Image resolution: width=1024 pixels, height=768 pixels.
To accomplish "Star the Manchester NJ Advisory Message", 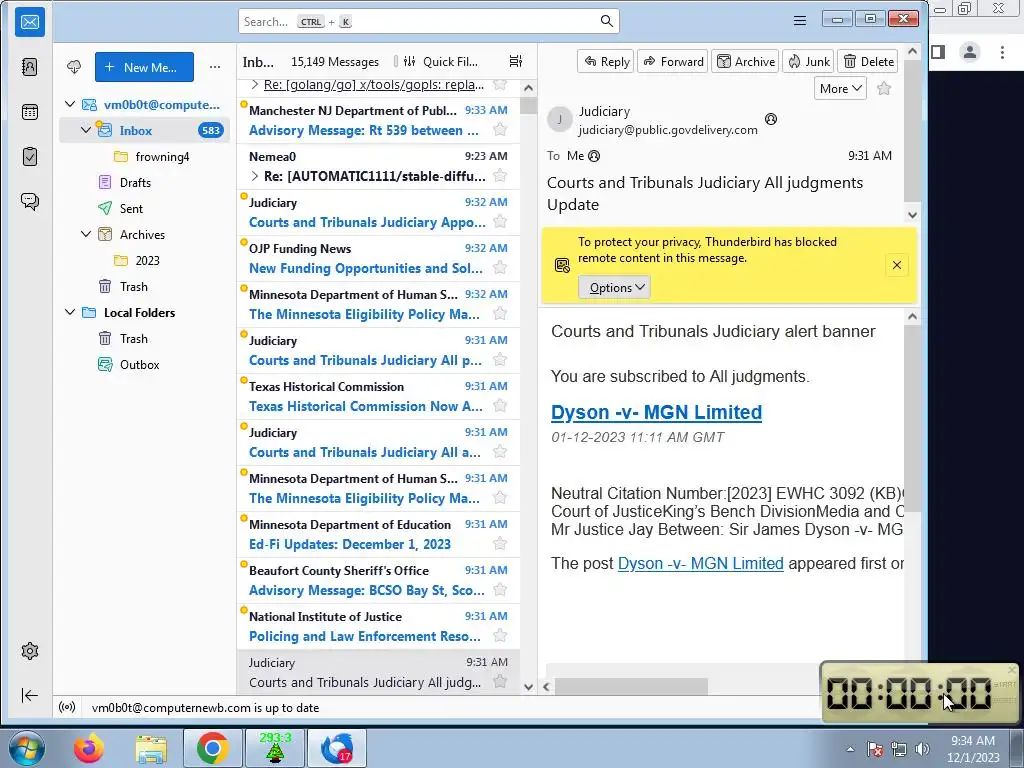I will 500,129.
